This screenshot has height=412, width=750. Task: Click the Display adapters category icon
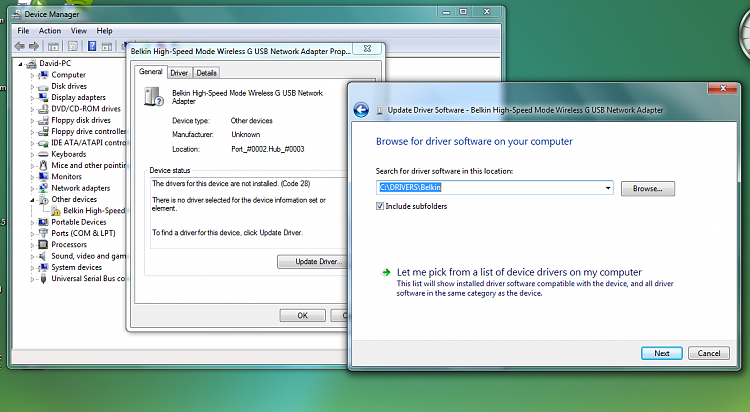pyautogui.click(x=44, y=97)
